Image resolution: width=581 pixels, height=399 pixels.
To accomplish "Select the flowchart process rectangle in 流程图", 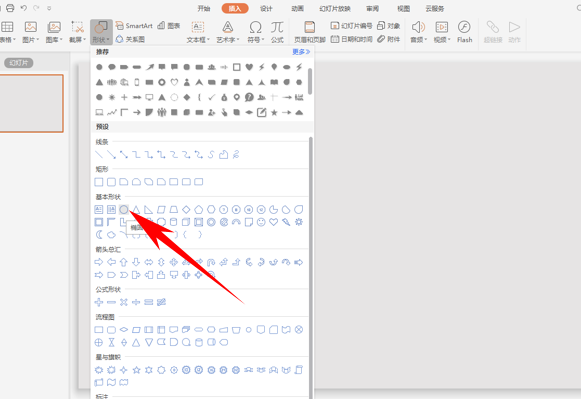I will point(99,330).
